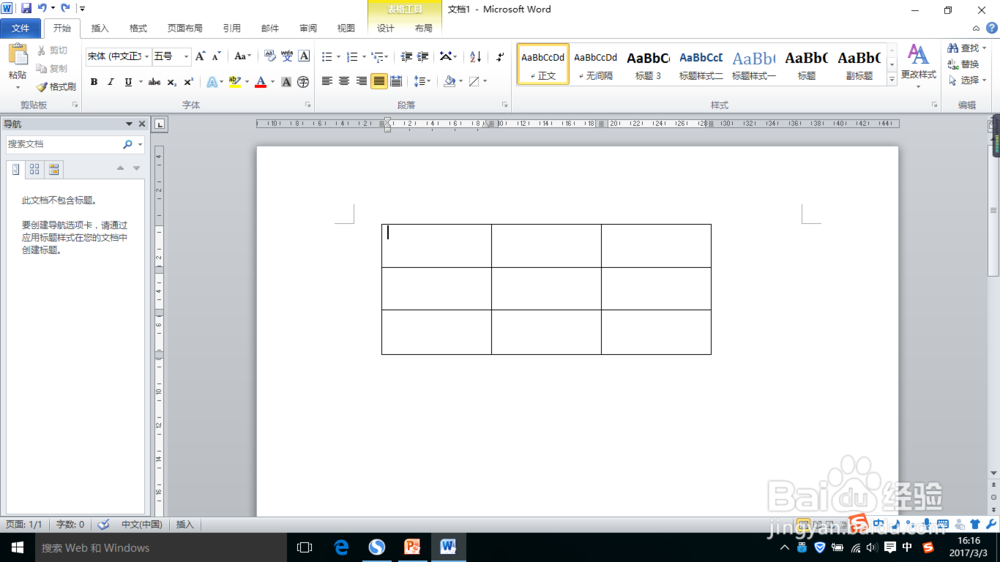Image resolution: width=1000 pixels, height=562 pixels.
Task: Open the Change Case Aa dropdown
Action: pos(242,56)
